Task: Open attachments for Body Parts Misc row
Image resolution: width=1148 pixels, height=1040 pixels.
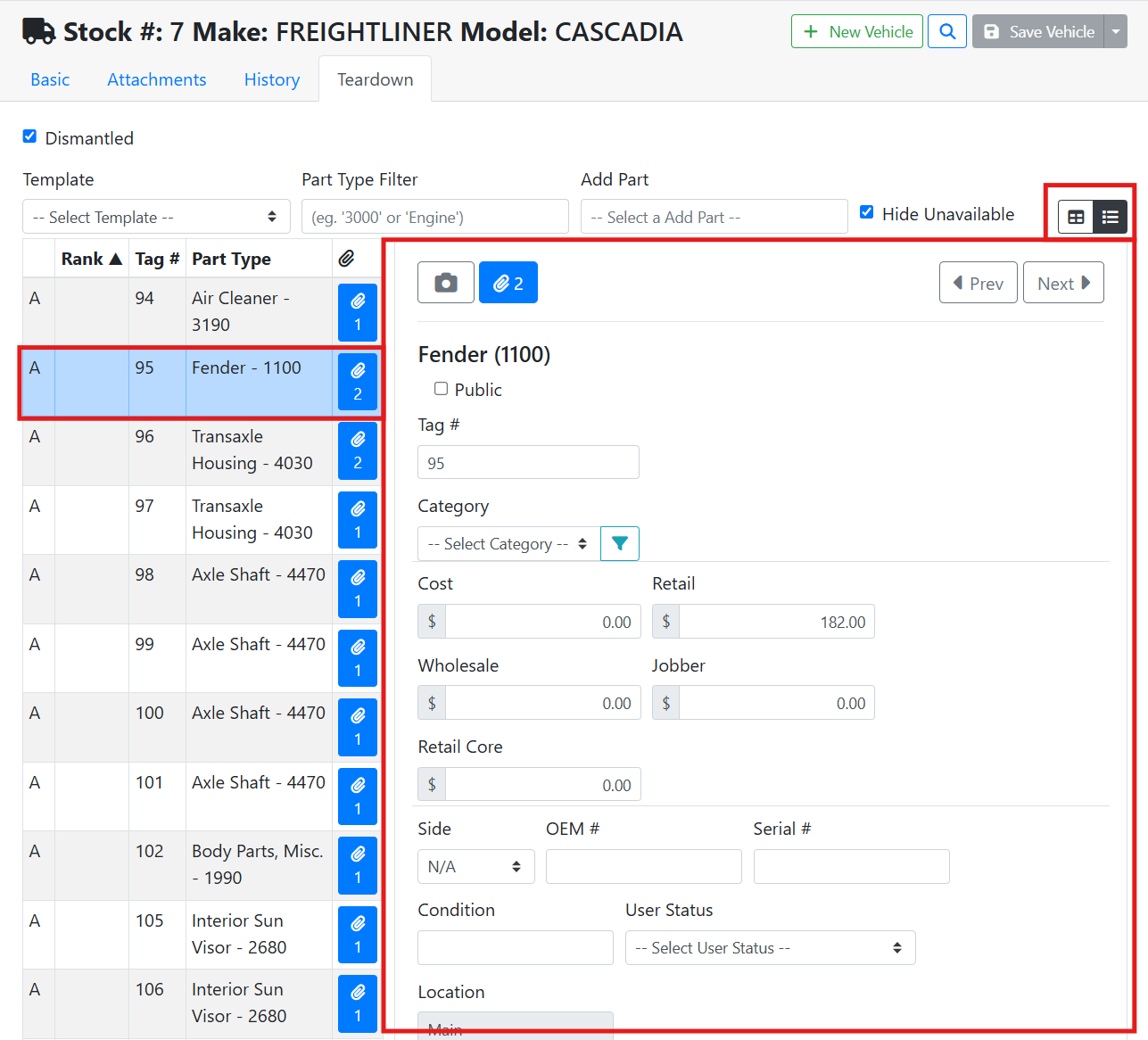Action: click(x=357, y=865)
